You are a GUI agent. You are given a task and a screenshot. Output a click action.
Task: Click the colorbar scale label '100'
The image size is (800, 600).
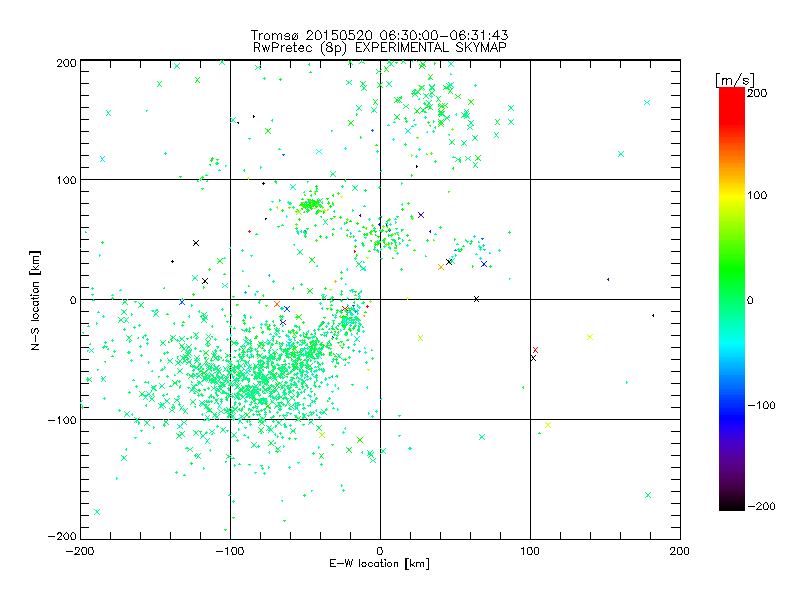757,195
